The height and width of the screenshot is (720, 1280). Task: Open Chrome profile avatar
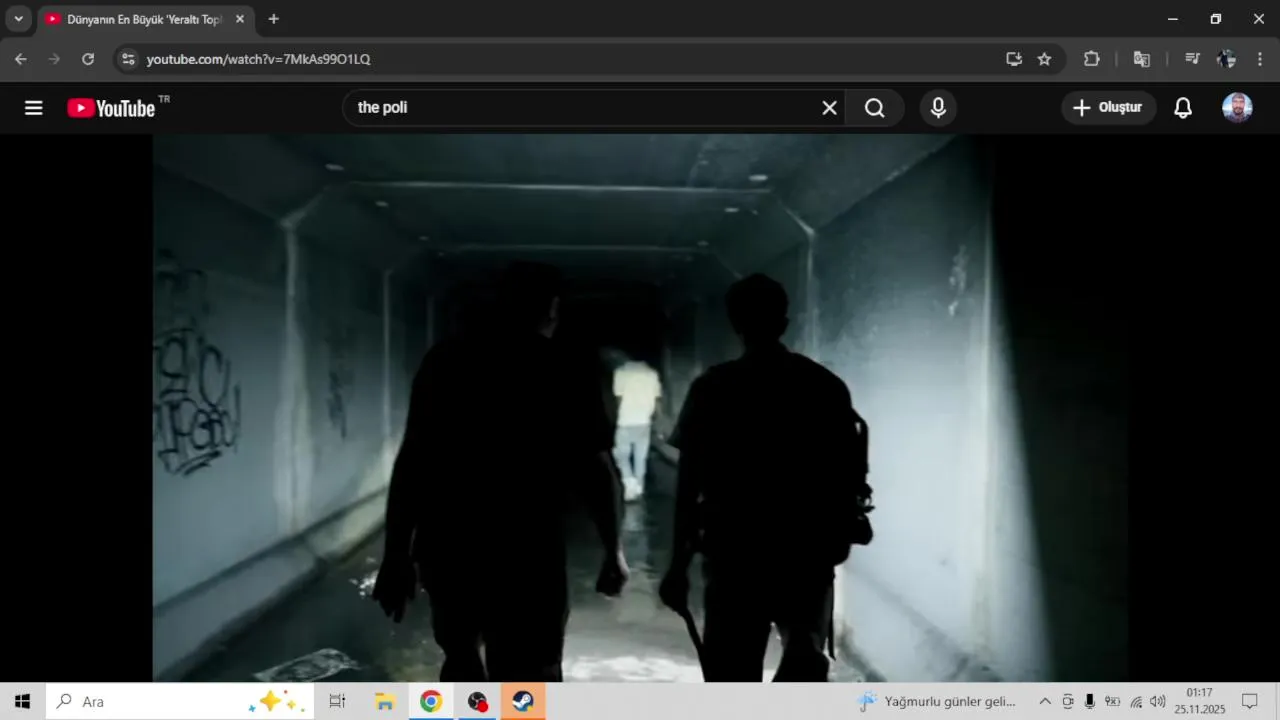(1226, 59)
